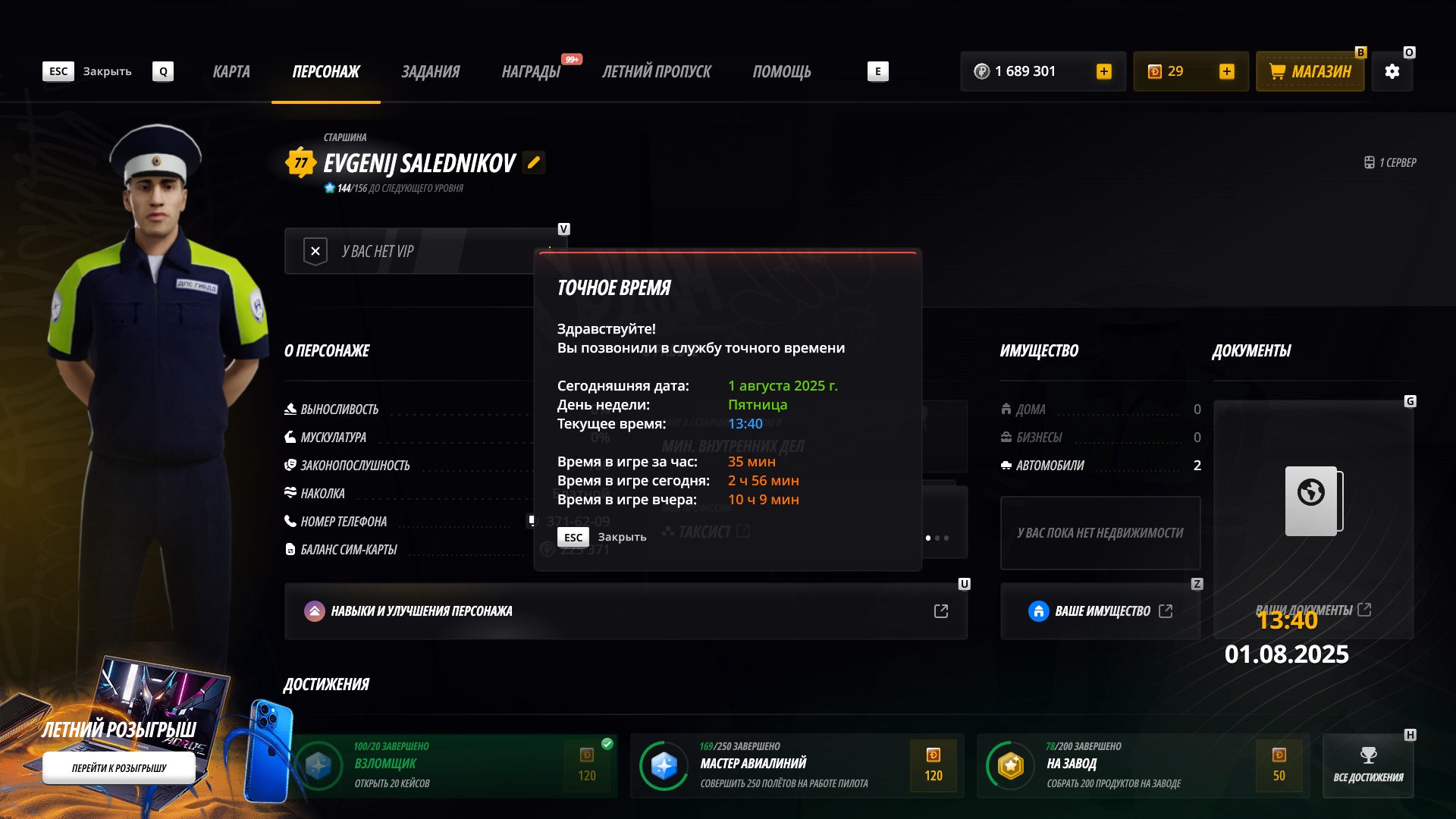Add donate coins with plus icon
The image size is (1456, 819).
(1226, 71)
